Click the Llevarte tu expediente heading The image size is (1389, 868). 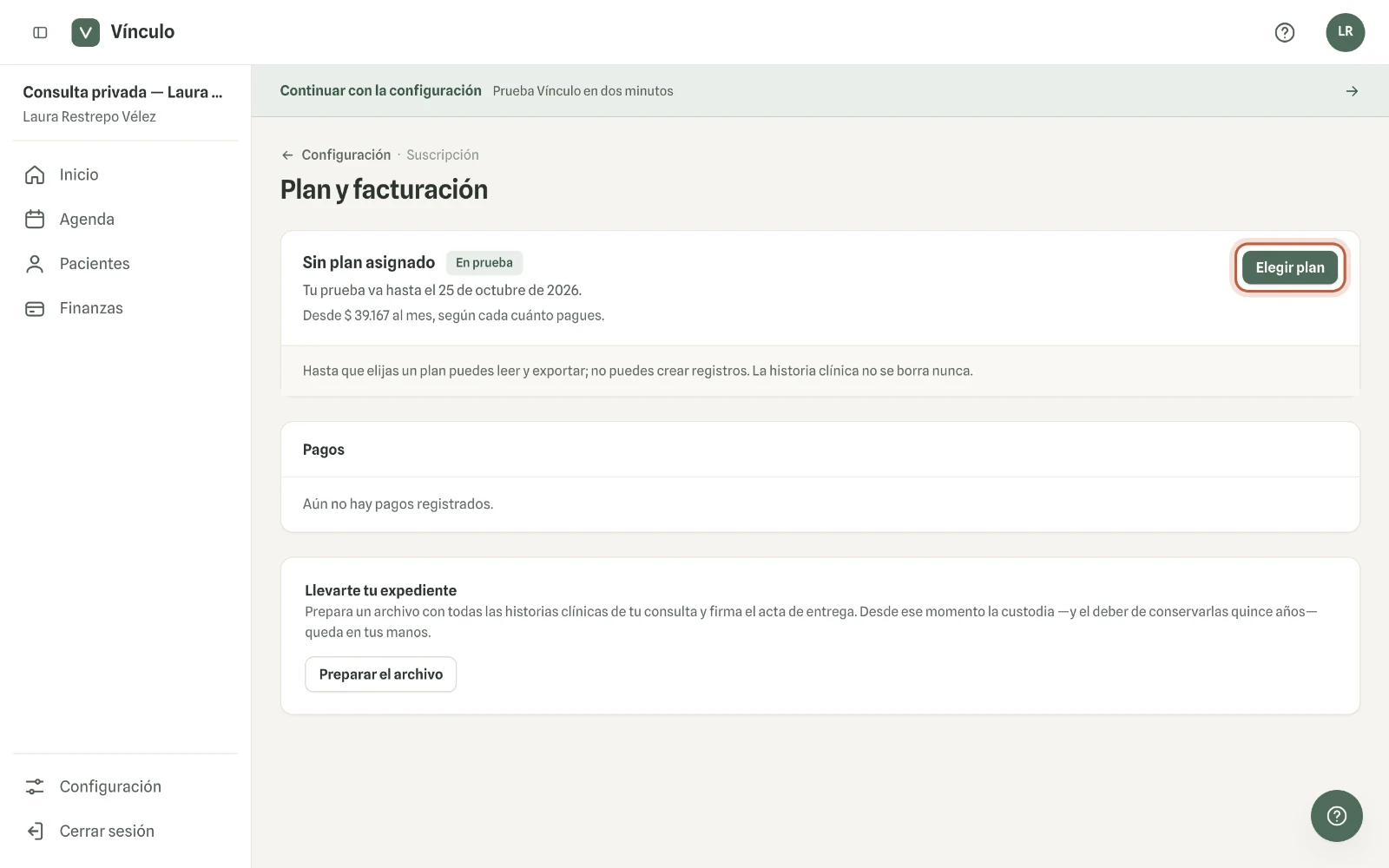(380, 590)
